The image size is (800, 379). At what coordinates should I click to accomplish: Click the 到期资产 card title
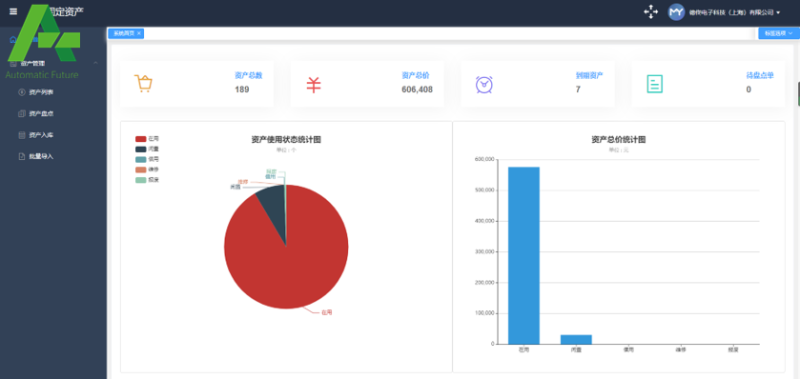[x=590, y=75]
